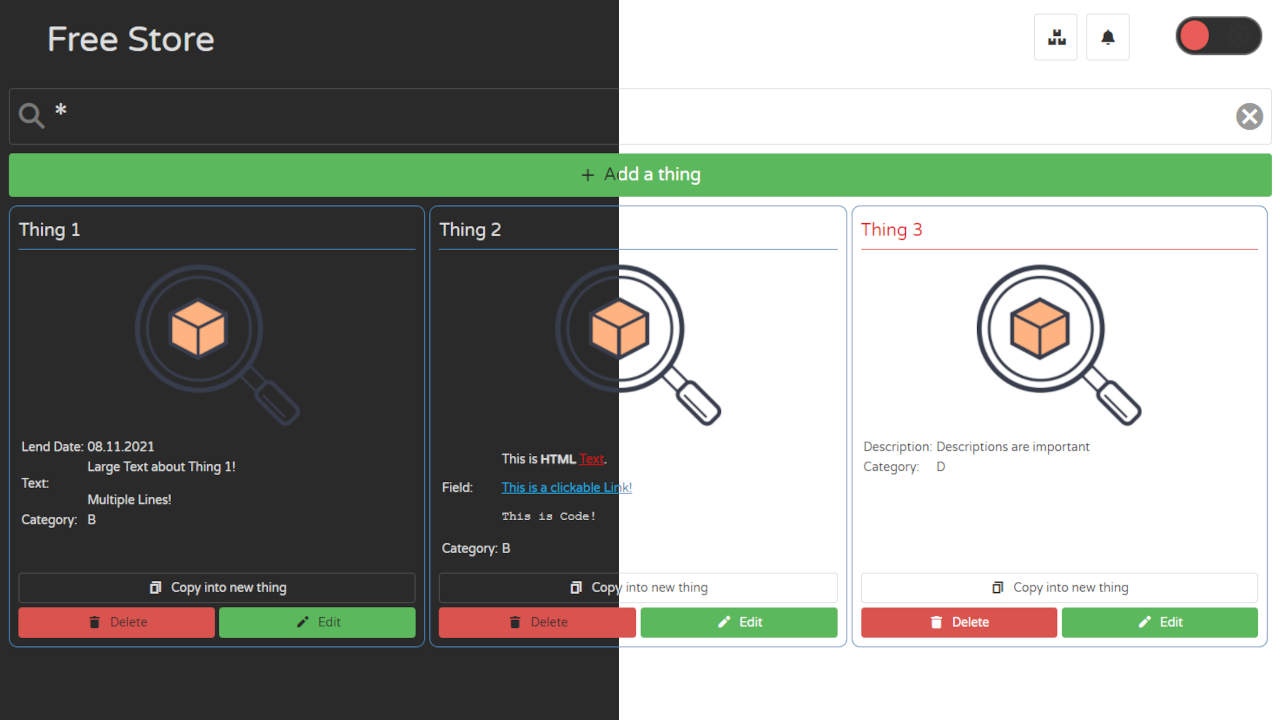This screenshot has height=720, width=1280.
Task: Toggle the dark mode theme switch
Action: point(1218,36)
